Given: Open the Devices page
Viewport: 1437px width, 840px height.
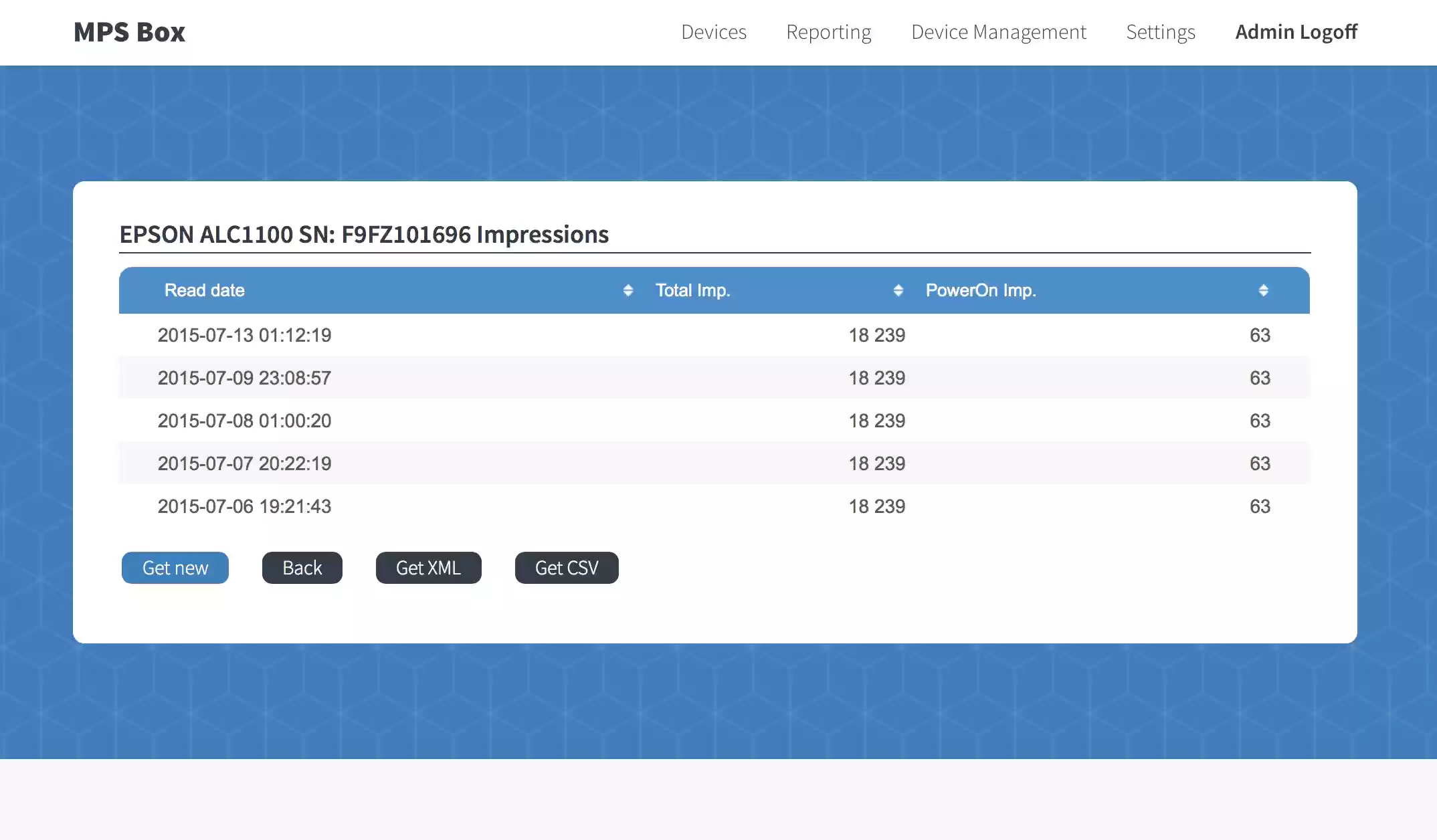Looking at the screenshot, I should 713,32.
